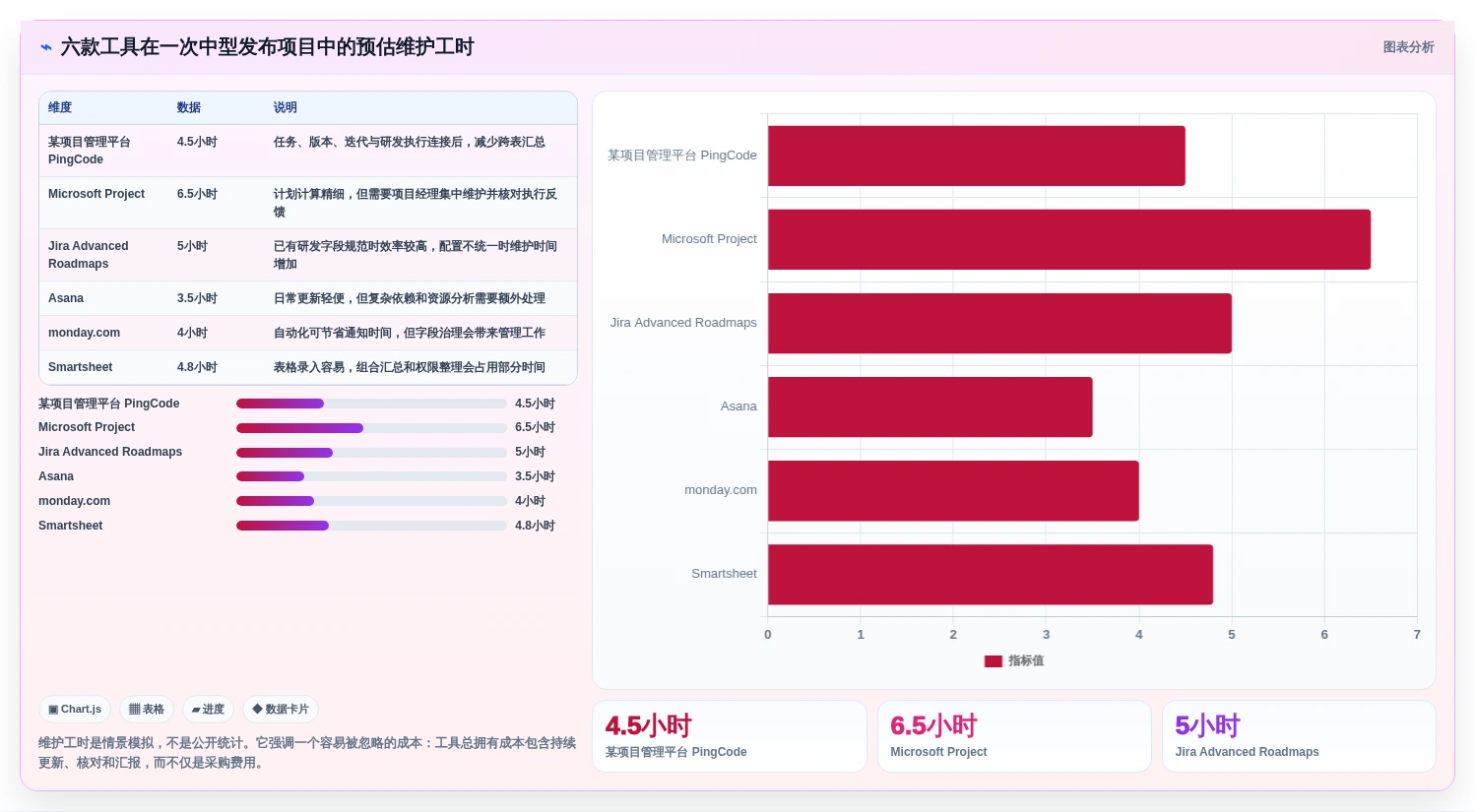This screenshot has height=812, width=1475.
Task: Click the description starting 日常更新轻便
Action: (410, 298)
